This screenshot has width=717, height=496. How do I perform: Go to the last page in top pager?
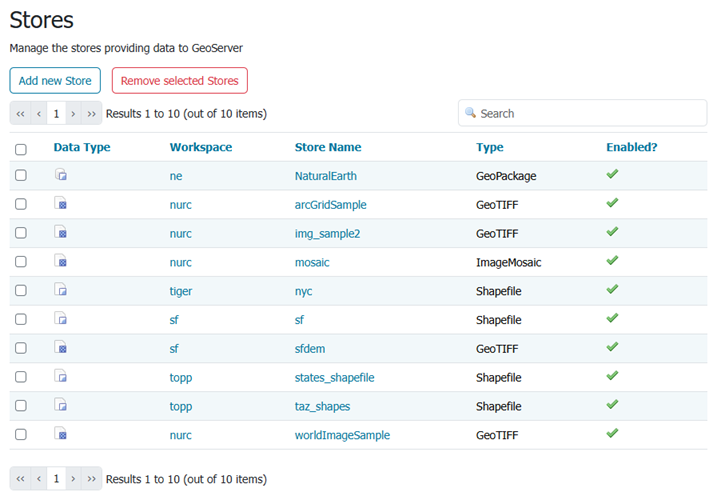(x=92, y=113)
